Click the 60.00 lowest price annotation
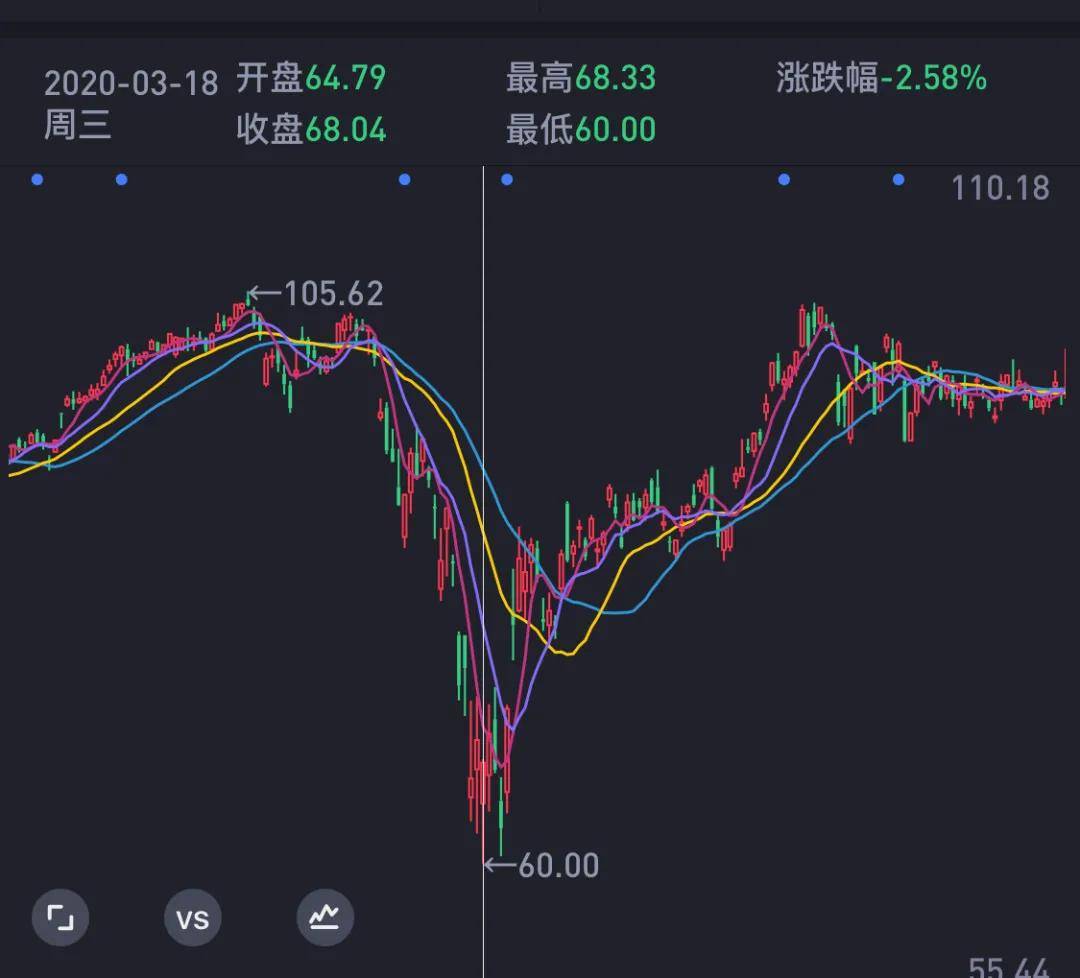Viewport: 1080px width, 978px height. point(542,865)
